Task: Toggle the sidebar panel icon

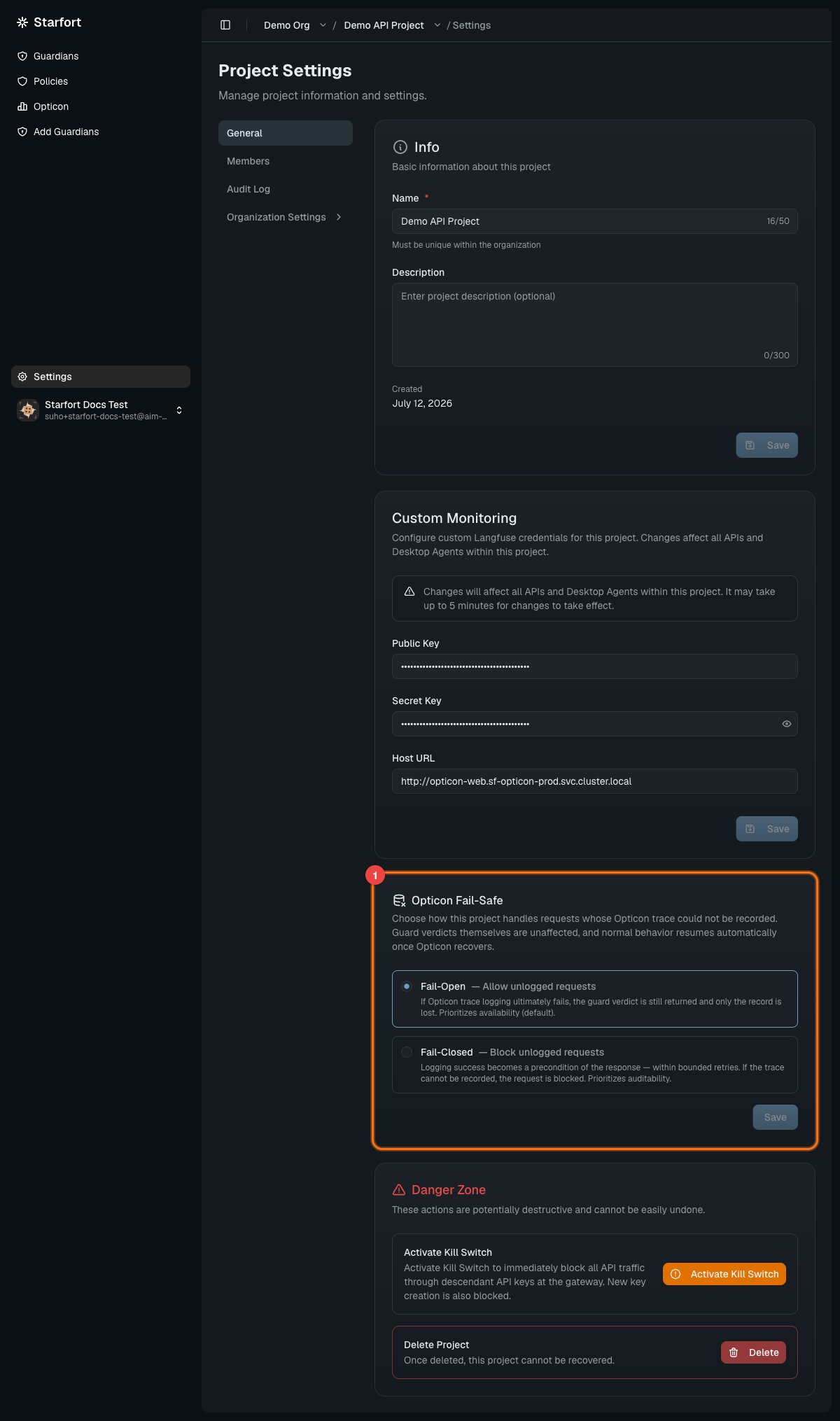Action: click(x=225, y=25)
